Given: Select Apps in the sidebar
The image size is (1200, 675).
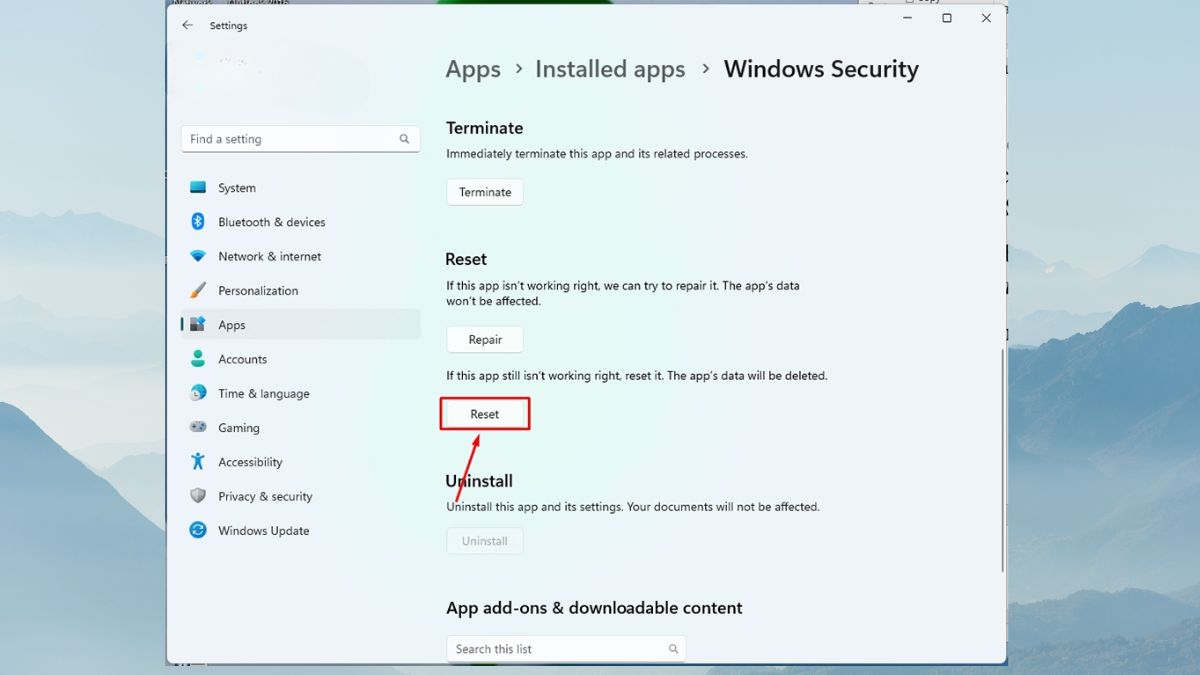Looking at the screenshot, I should click(300, 324).
